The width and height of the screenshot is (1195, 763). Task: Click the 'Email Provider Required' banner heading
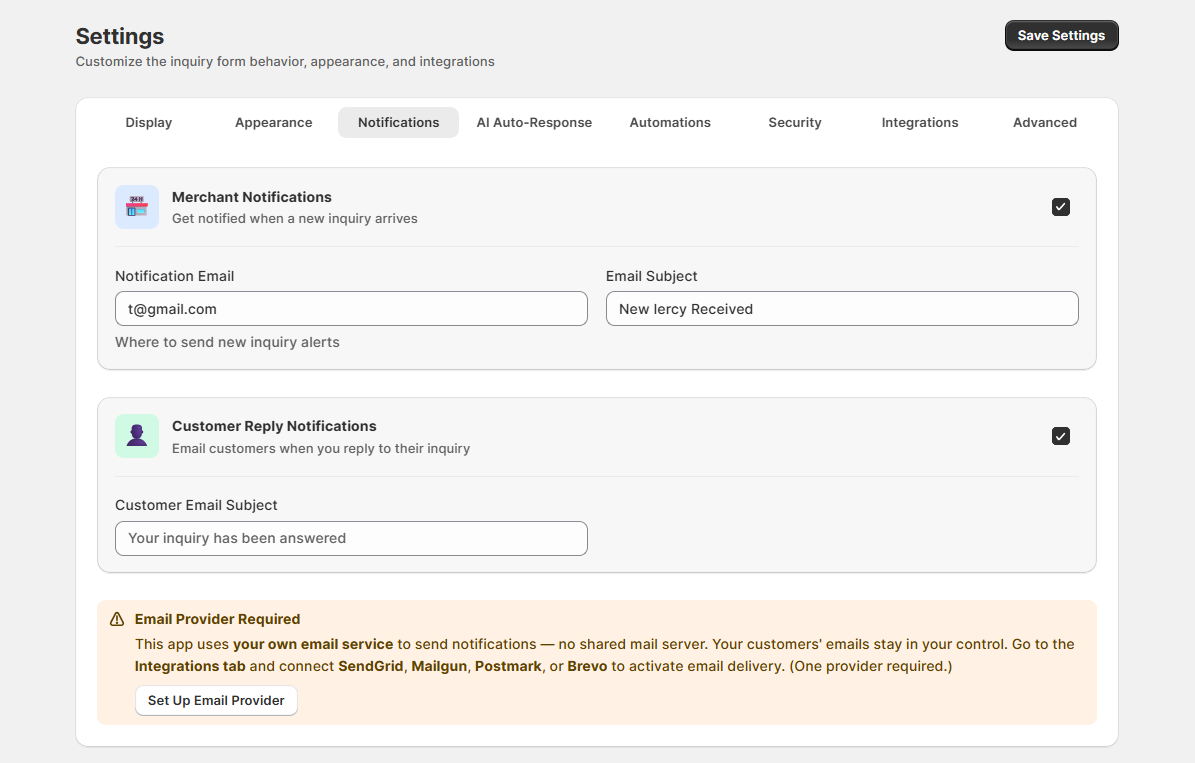click(217, 619)
